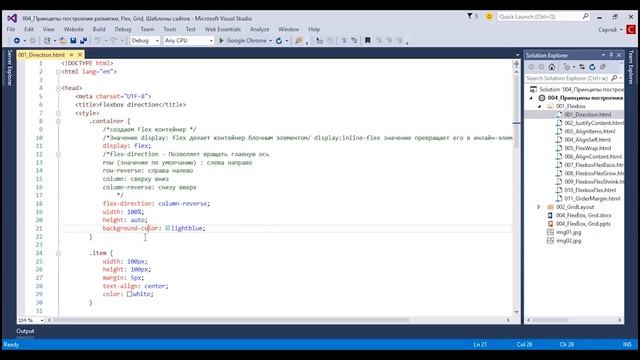
Task: Click the editor split-window plus button
Action: [x=516, y=64]
